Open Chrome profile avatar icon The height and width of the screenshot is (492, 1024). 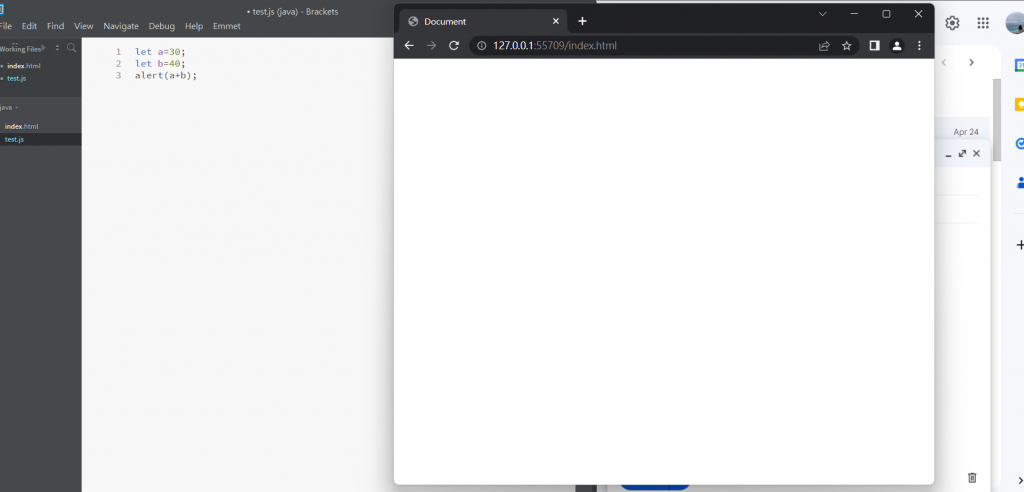point(897,46)
